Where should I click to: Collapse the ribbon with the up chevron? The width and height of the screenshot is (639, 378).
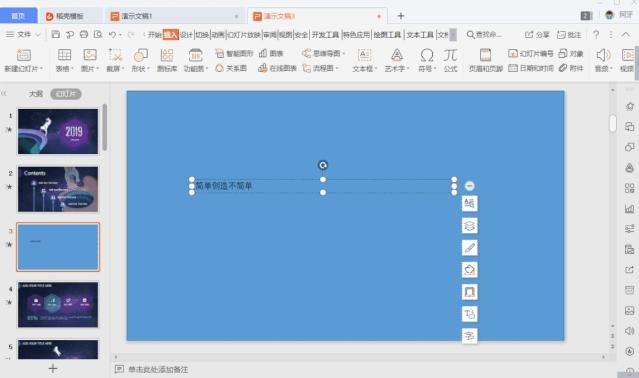[x=626, y=35]
